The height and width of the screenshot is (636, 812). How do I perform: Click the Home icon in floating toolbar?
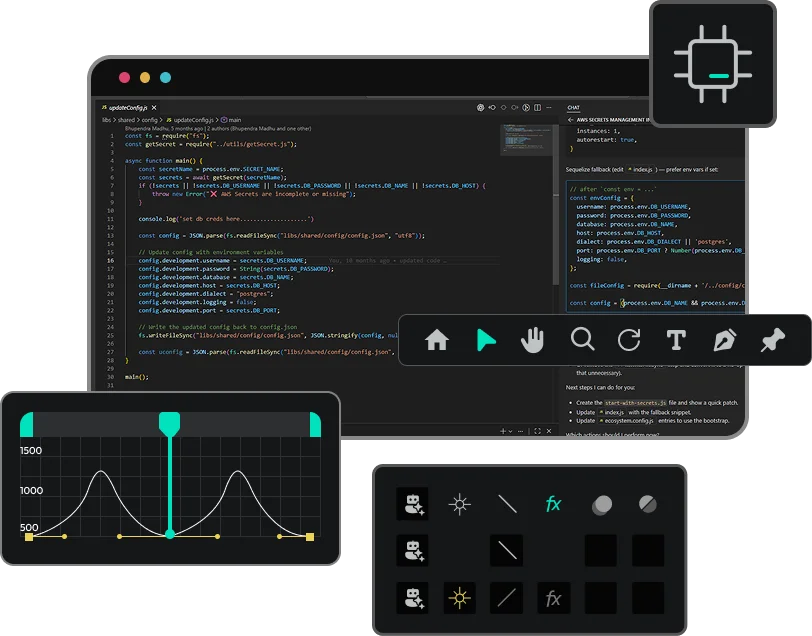click(437, 340)
